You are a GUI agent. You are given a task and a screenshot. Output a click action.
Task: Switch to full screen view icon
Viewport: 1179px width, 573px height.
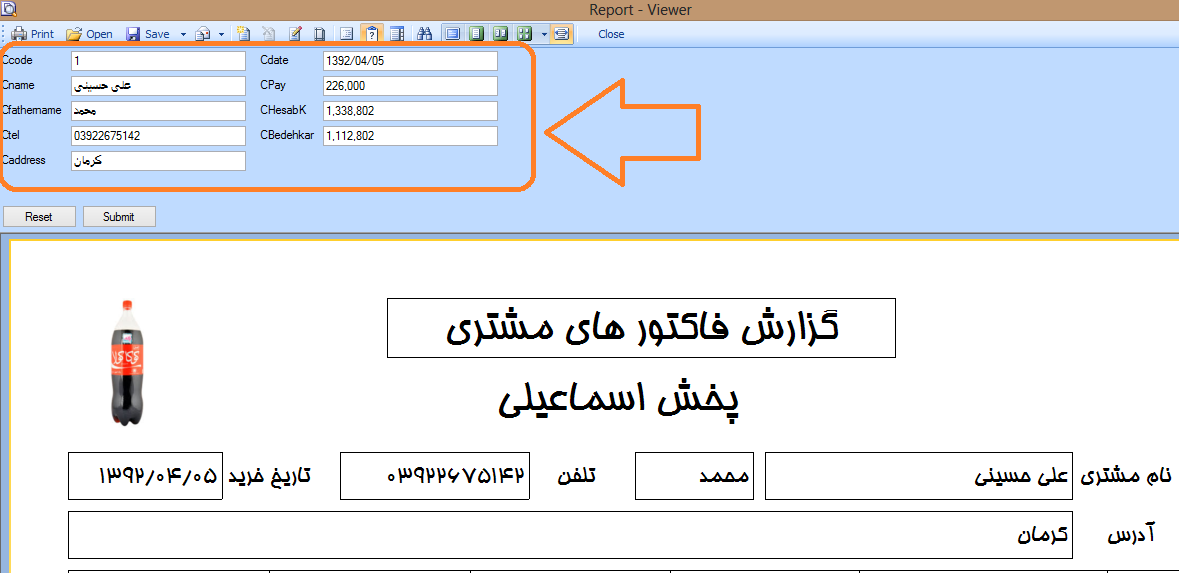tap(452, 34)
